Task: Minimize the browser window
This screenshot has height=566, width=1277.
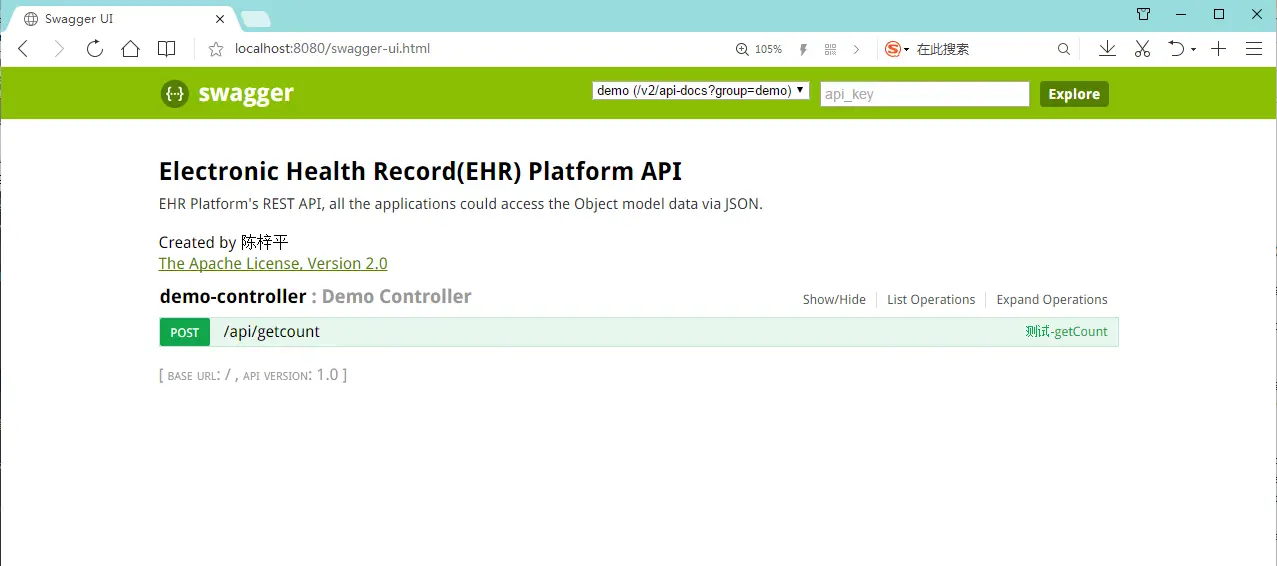Action: [x=1181, y=14]
